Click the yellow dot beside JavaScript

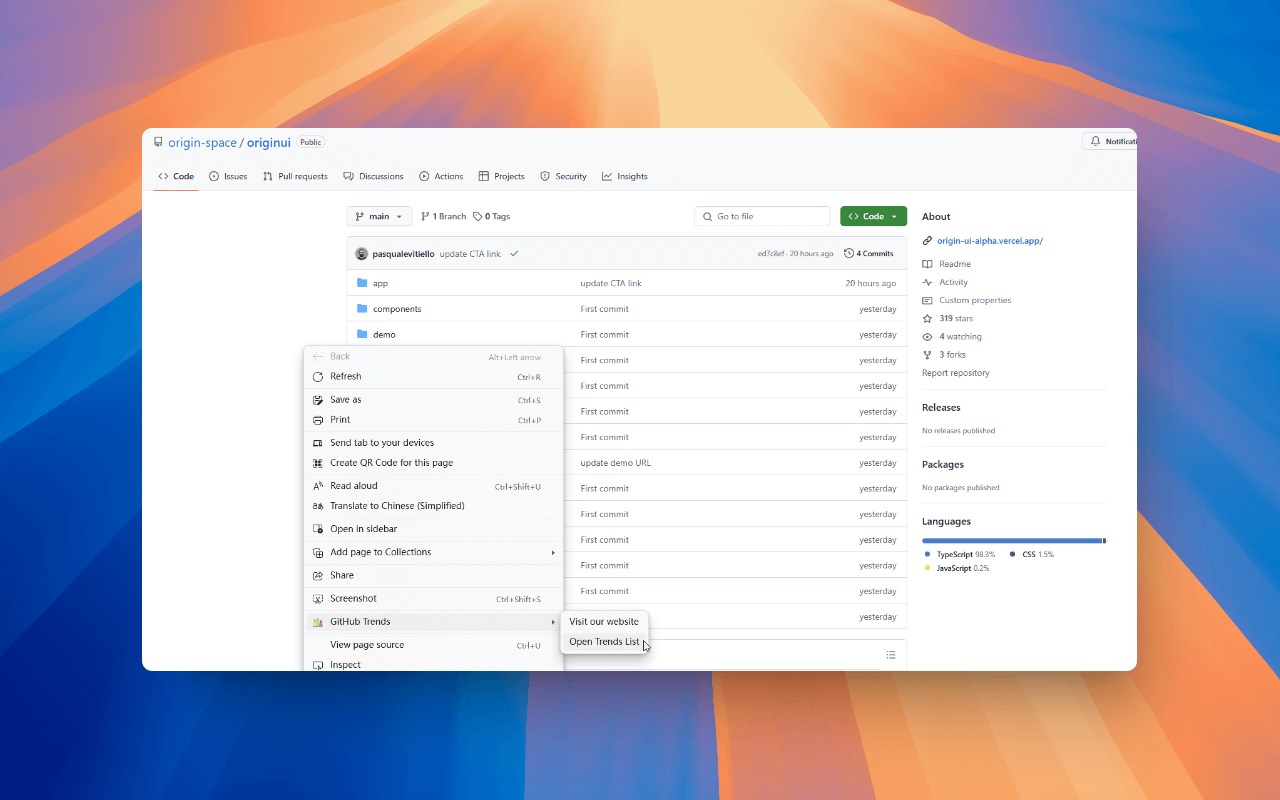[x=928, y=568]
